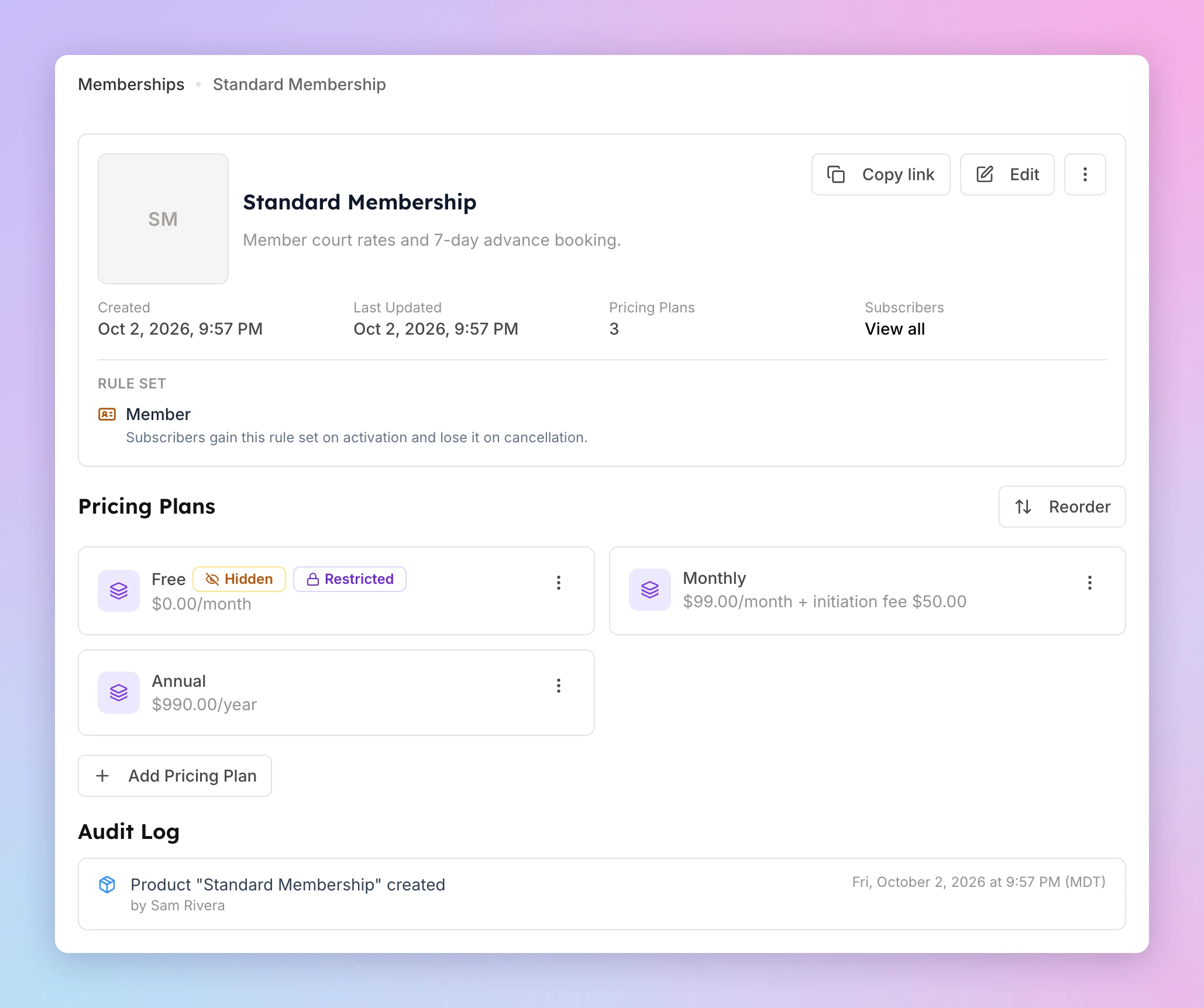The width and height of the screenshot is (1204, 1008).
Task: Click the Member rule set ID-card icon
Action: click(x=107, y=414)
